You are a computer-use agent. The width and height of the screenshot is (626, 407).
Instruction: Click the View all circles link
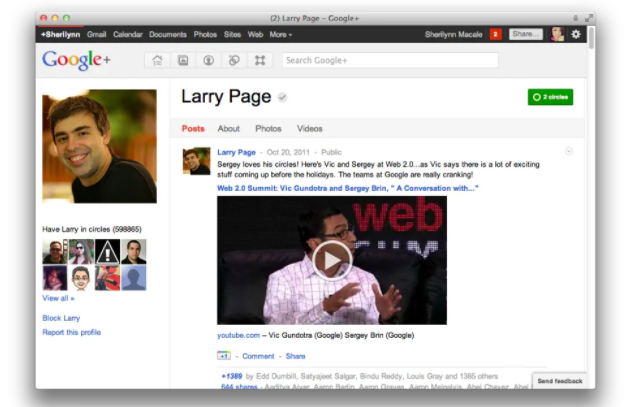coord(58,298)
